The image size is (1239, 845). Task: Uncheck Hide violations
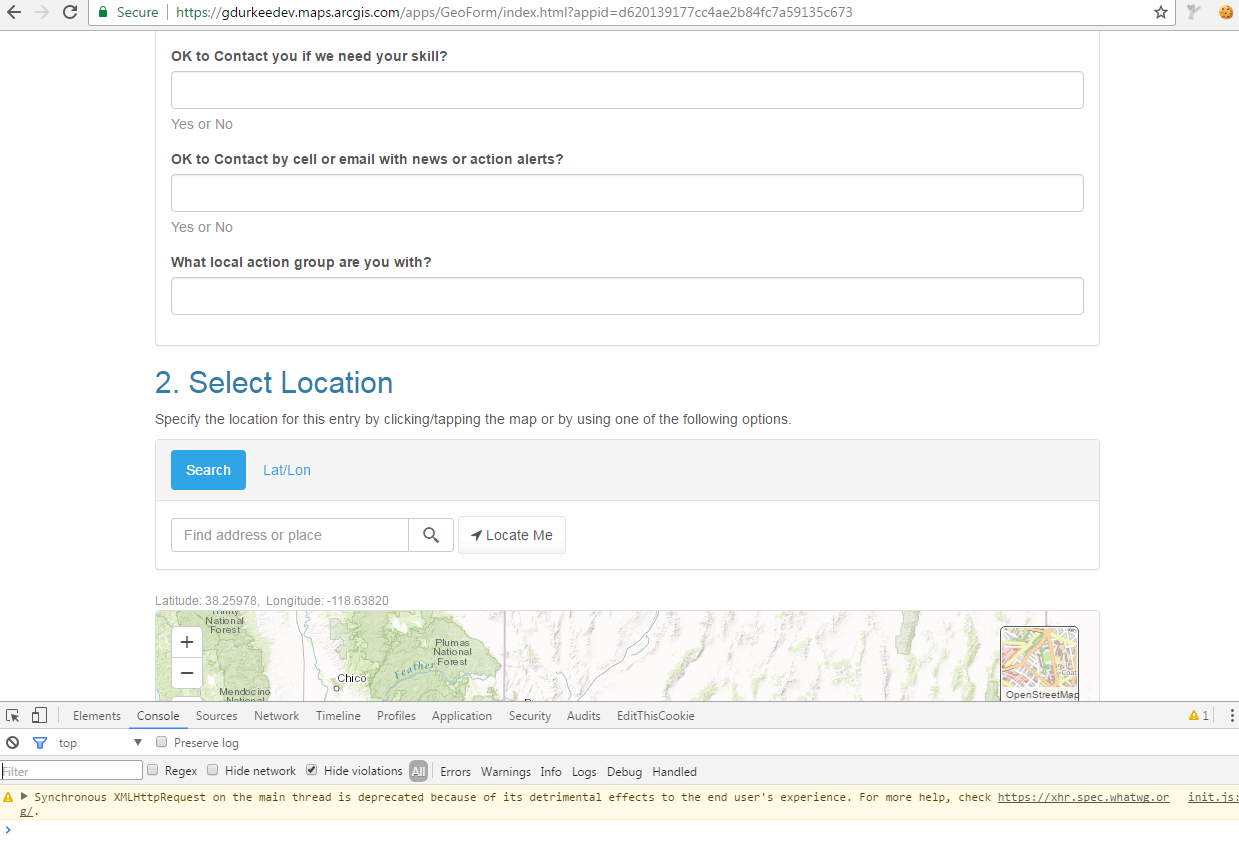point(312,771)
